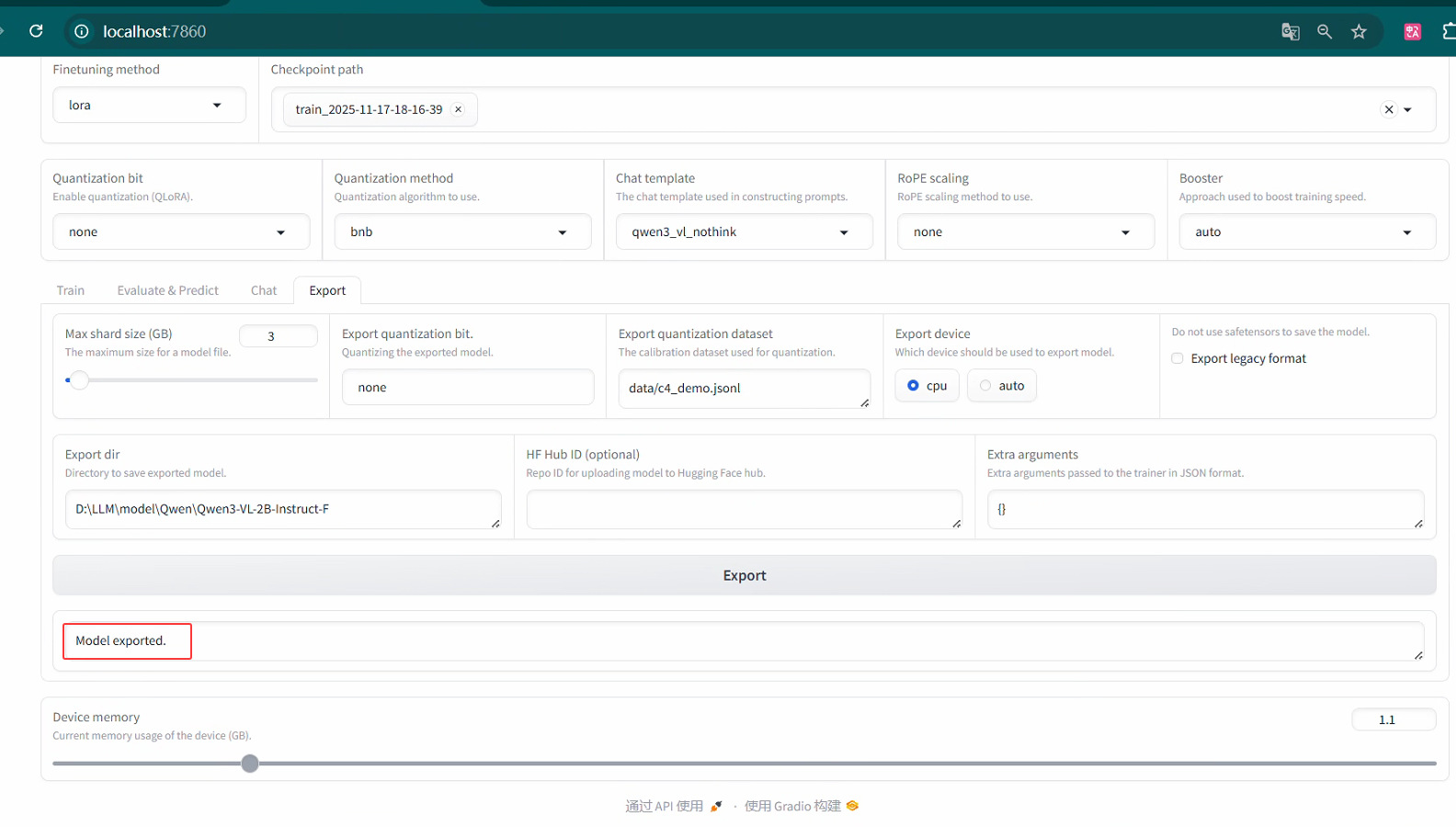Open the Chat template dropdown showing qwen3_vl_nothink
This screenshot has height=827, width=1456.
[744, 232]
